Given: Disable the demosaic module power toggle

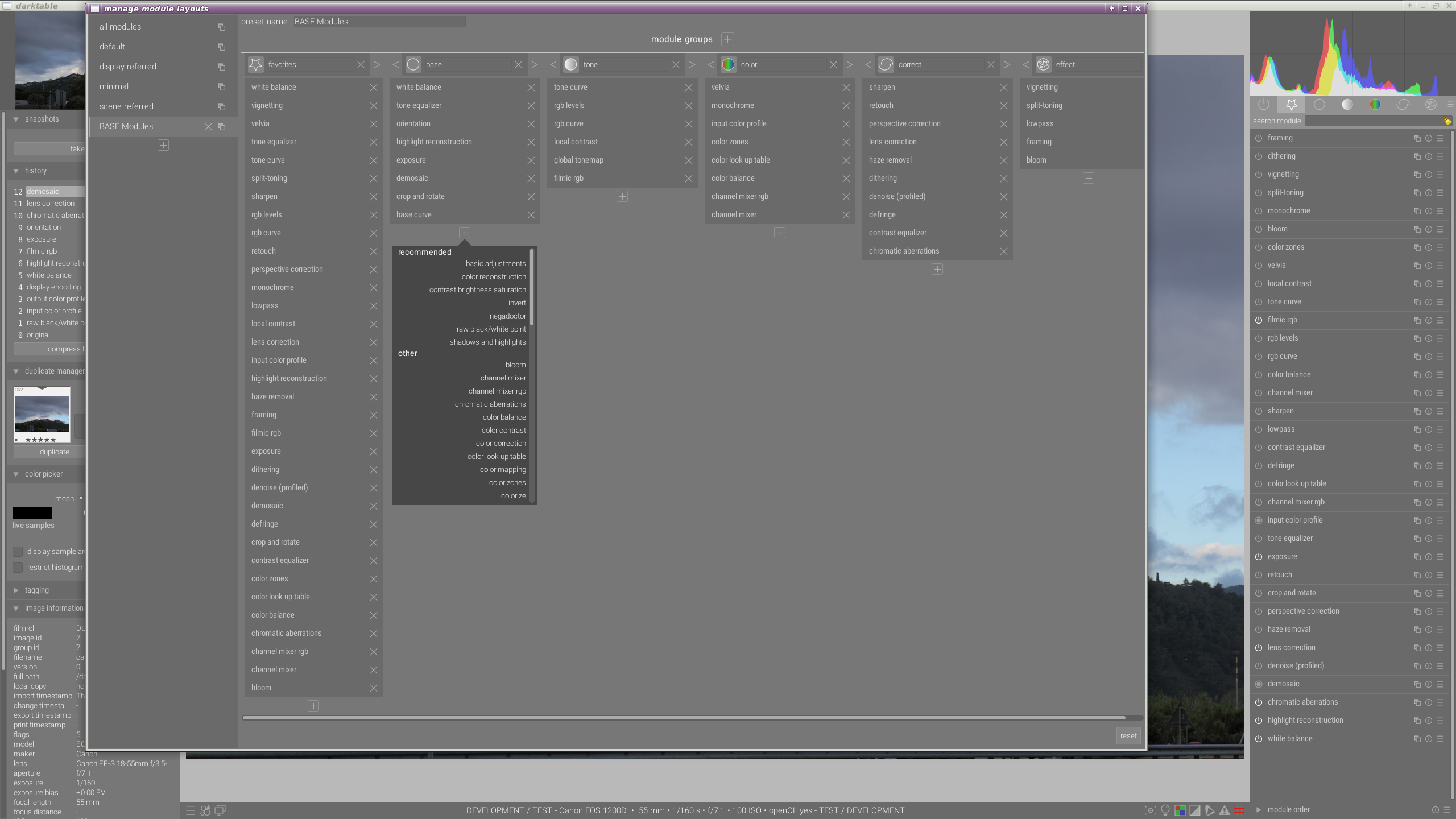Looking at the screenshot, I should click(1258, 684).
